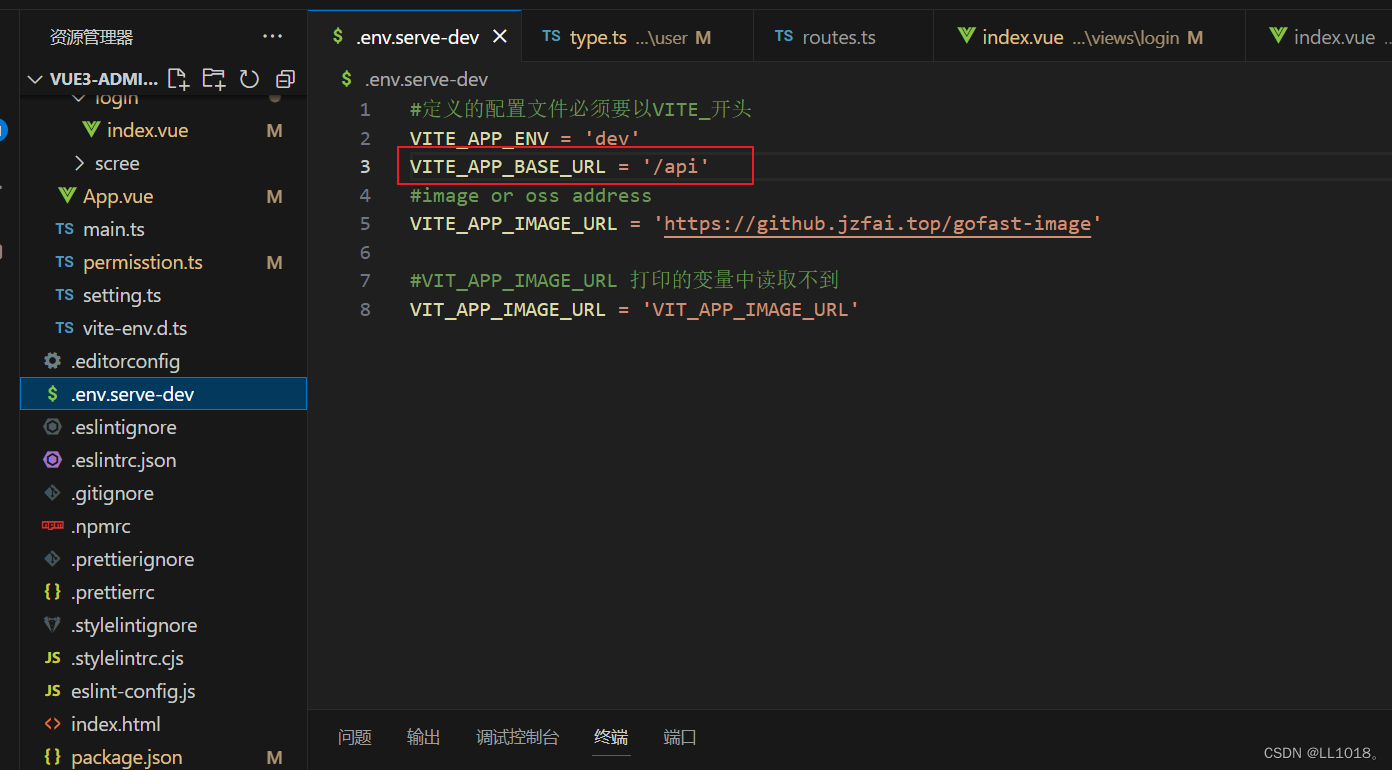Click the New File icon in explorer header
Image resolution: width=1392 pixels, height=770 pixels.
[x=178, y=79]
